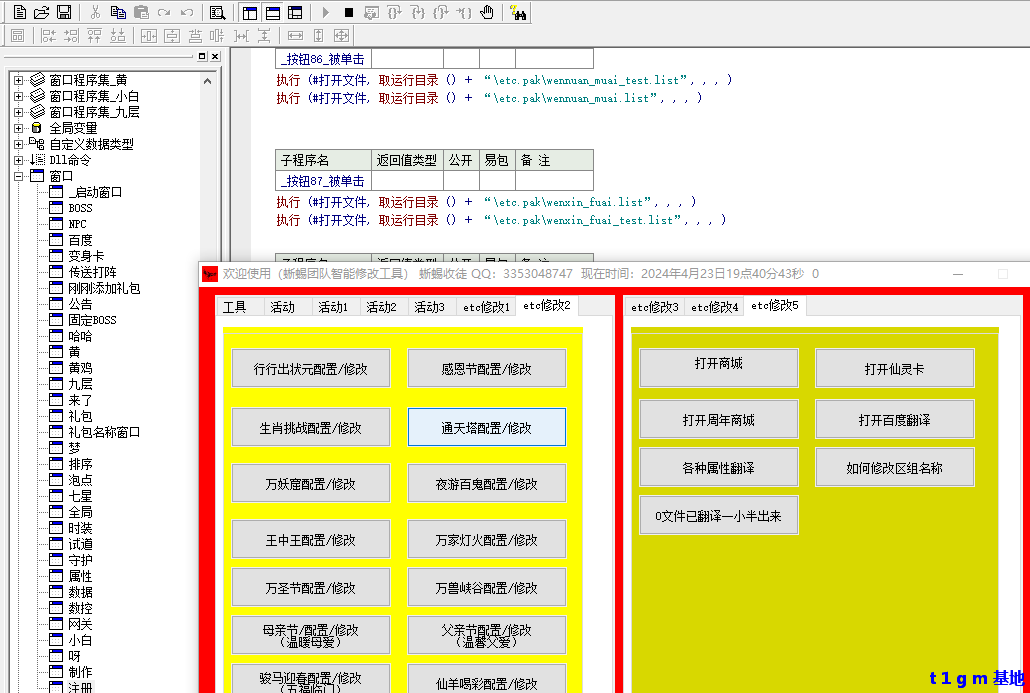Click the Stop (black square) toolbar icon
1030x693 pixels.
348,13
